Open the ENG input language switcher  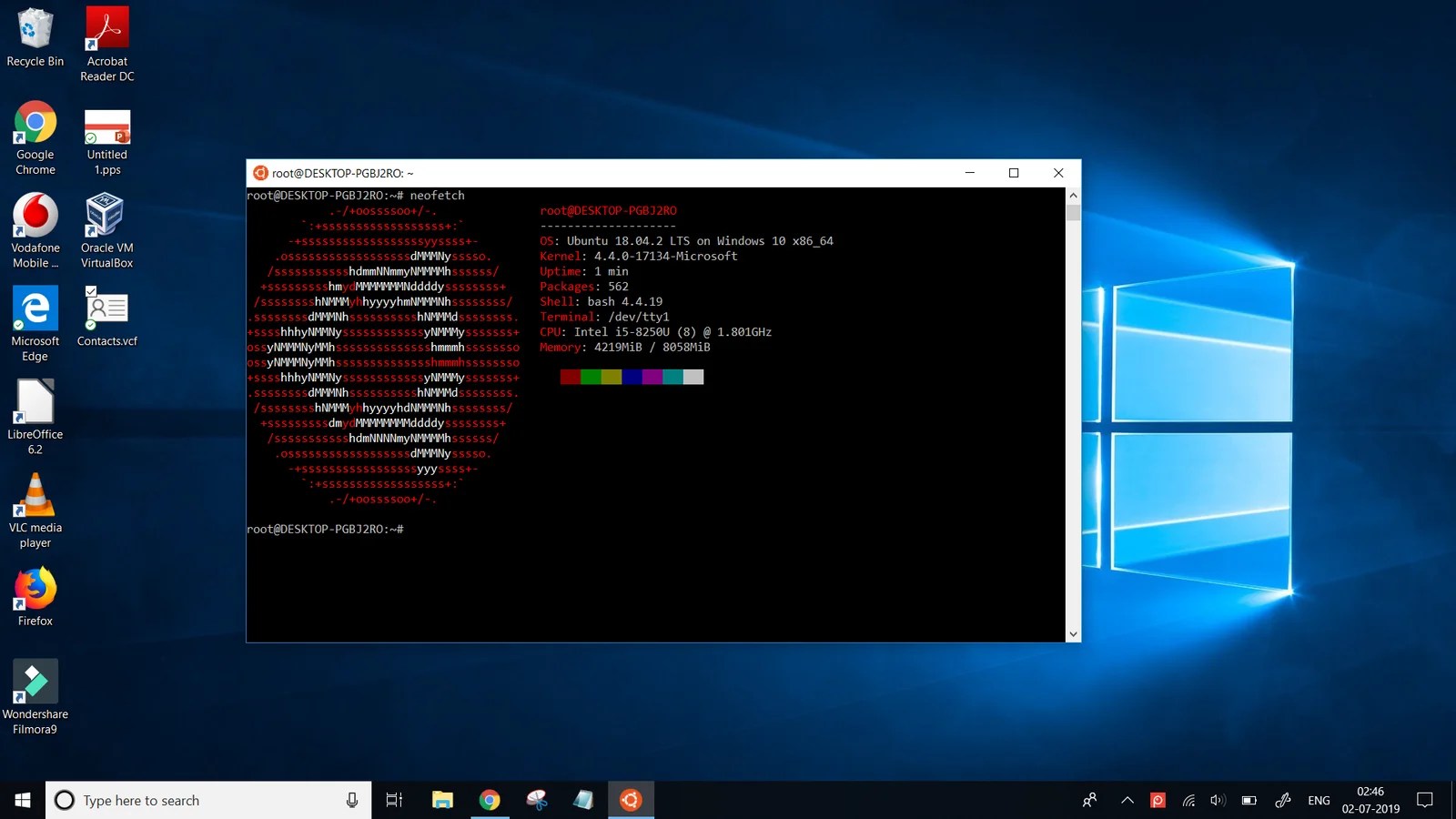(x=1319, y=801)
